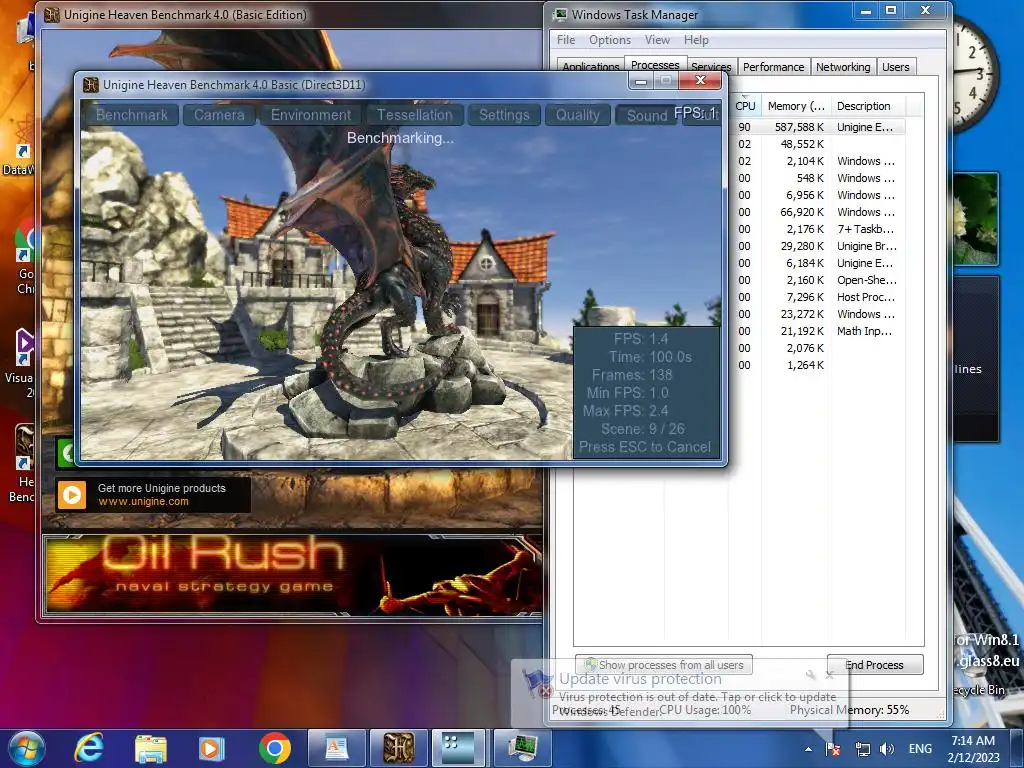The width and height of the screenshot is (1024, 768).
Task: Click the ENG language indicator
Action: pos(920,749)
